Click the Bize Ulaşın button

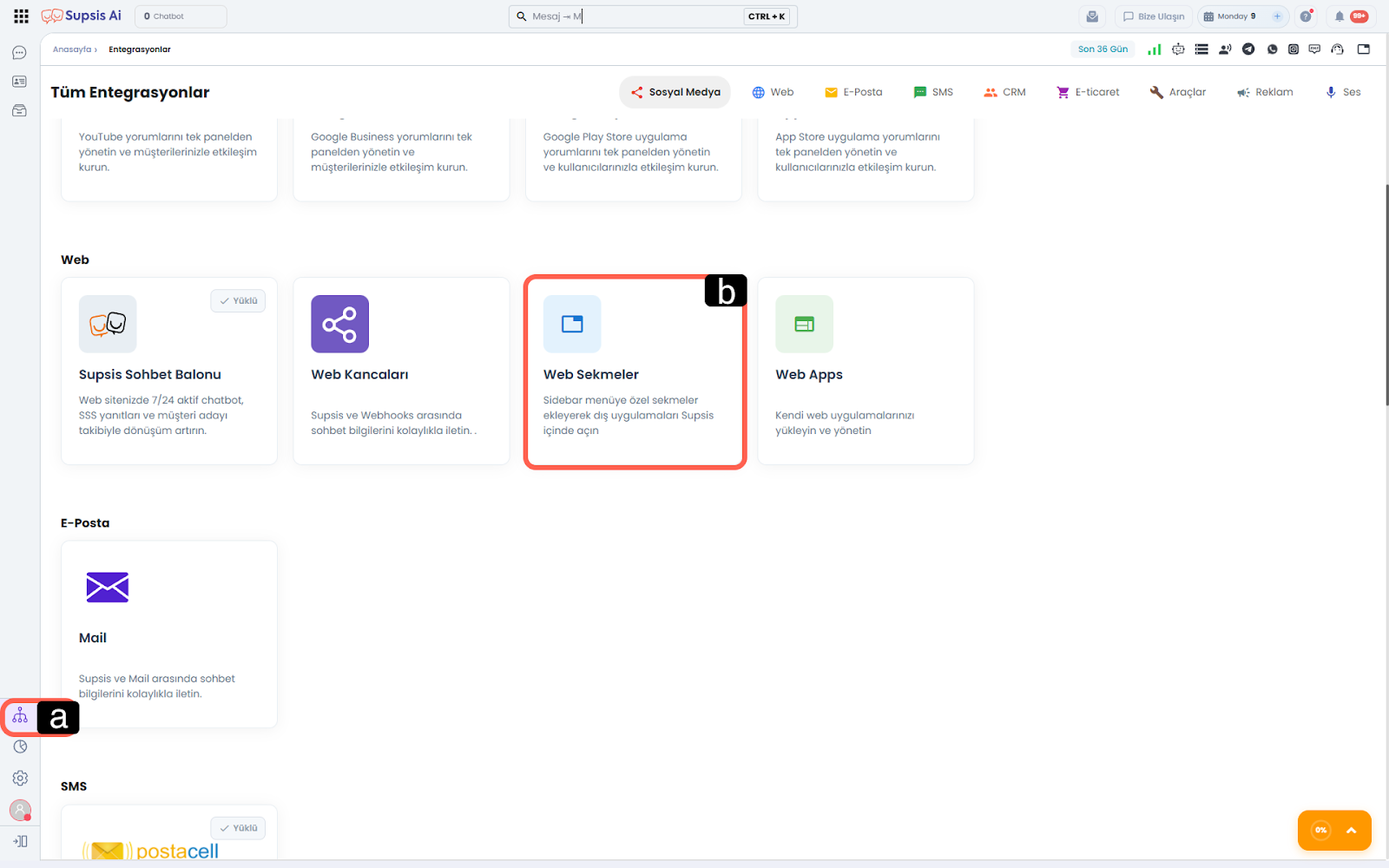tap(1153, 16)
